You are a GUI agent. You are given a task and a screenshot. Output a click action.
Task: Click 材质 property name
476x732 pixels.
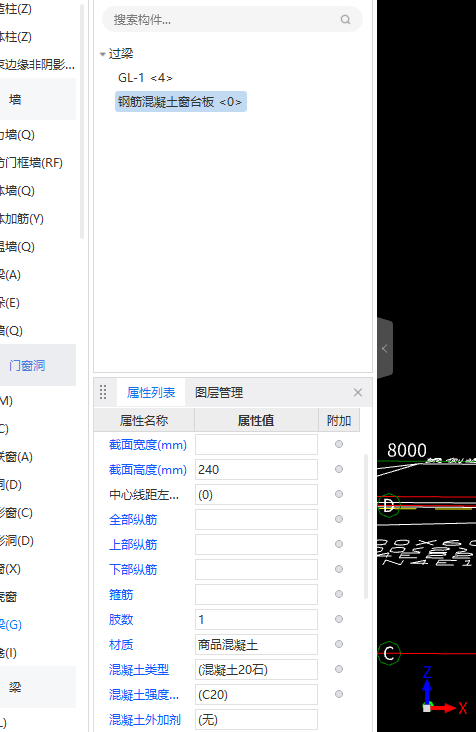pyautogui.click(x=121, y=645)
